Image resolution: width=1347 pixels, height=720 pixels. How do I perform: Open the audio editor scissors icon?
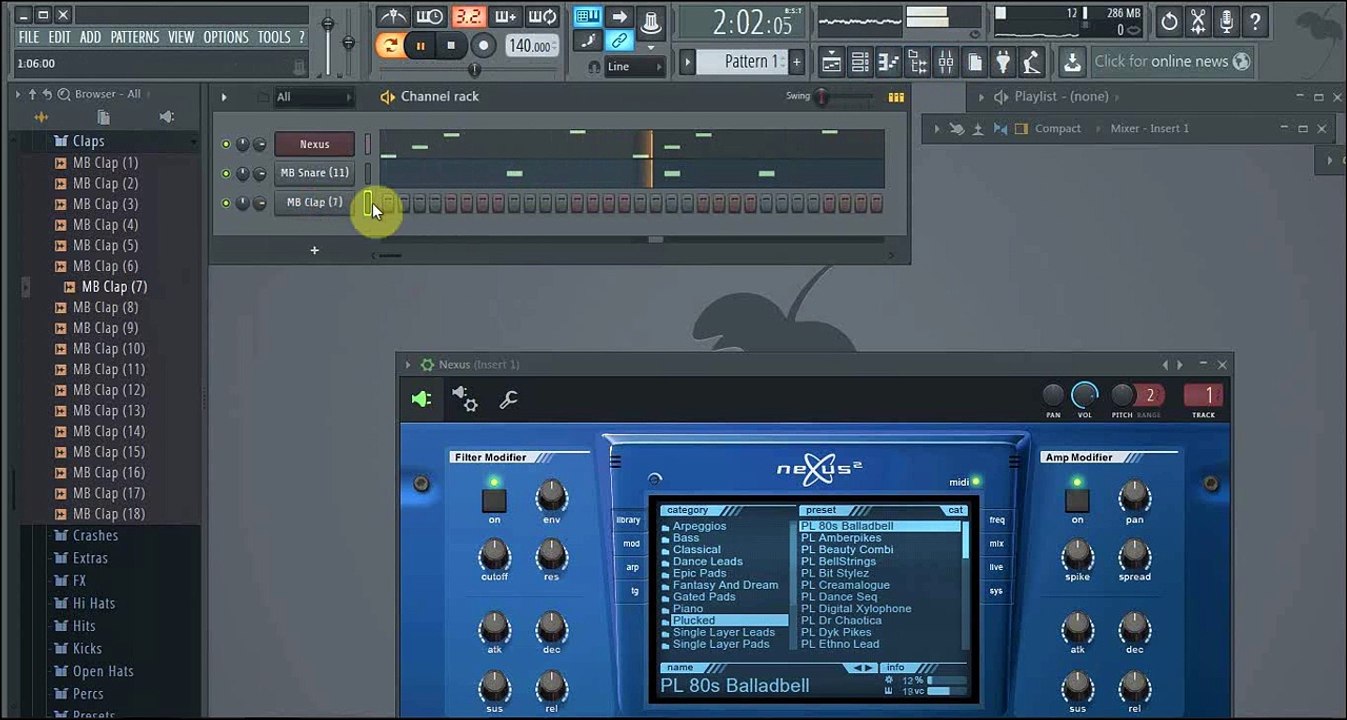(1198, 20)
